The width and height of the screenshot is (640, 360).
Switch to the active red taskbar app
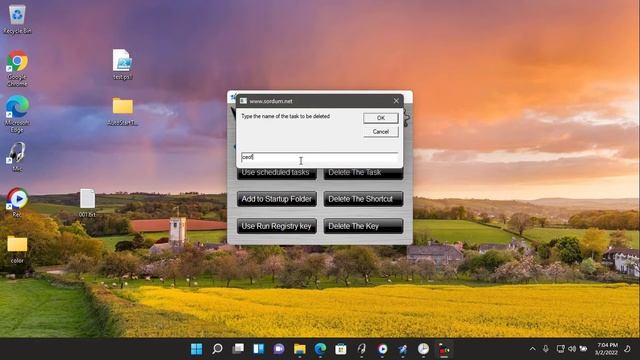pyautogui.click(x=444, y=349)
